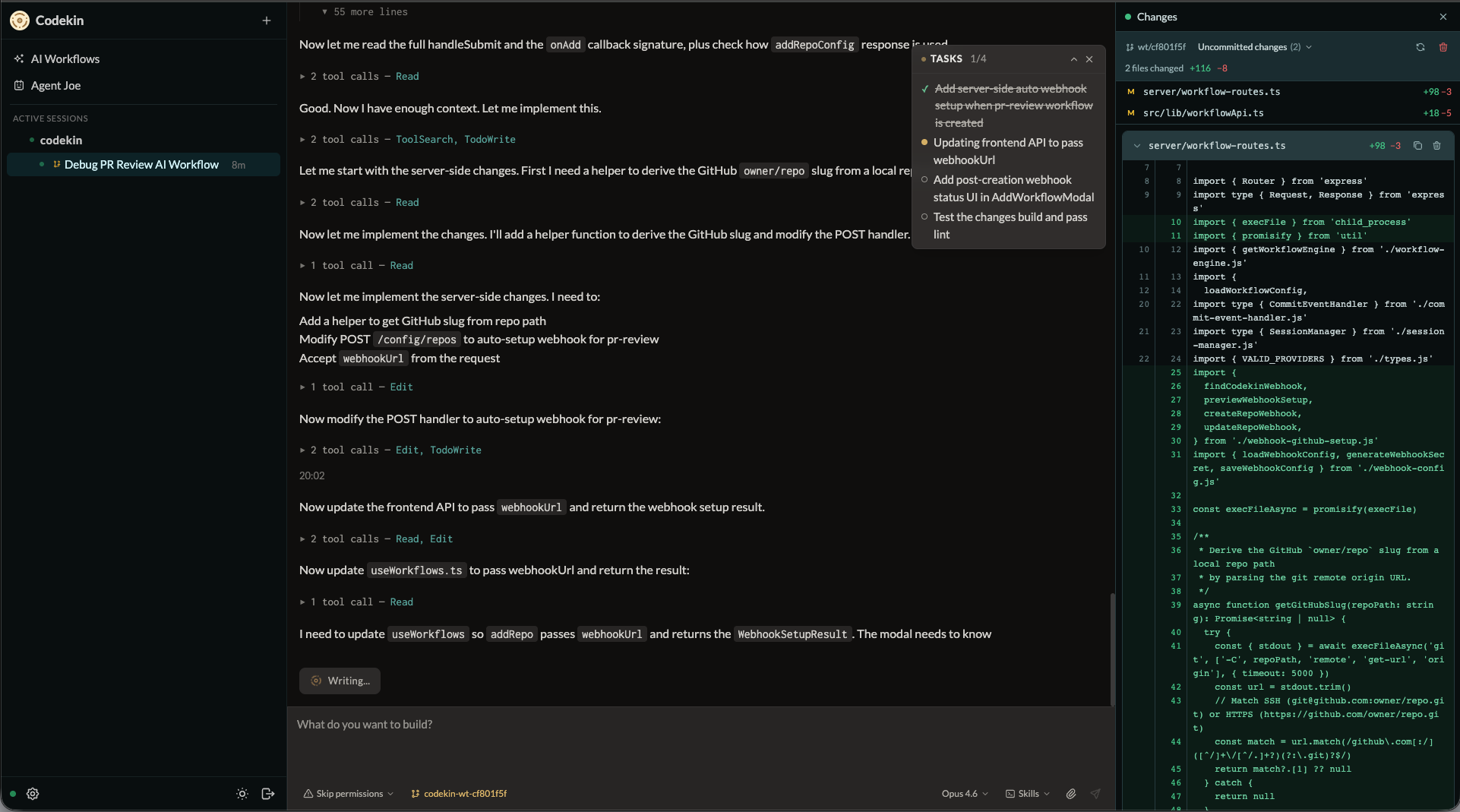Copy the server/workflow-routes.ts diff with copy icon
The image size is (1460, 812).
(x=1417, y=145)
